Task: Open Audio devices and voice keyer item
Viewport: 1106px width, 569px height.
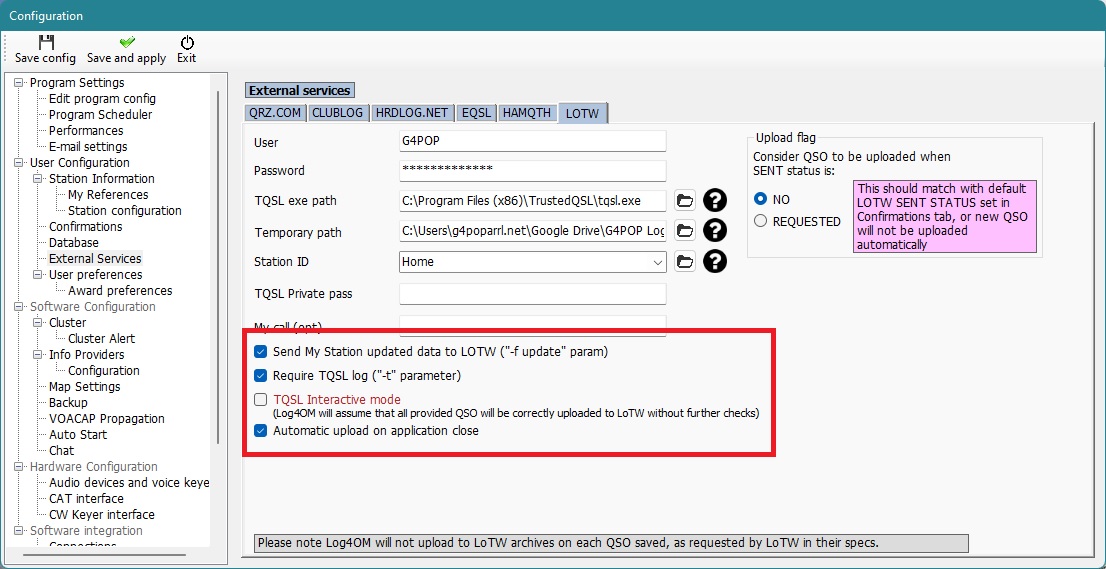Action: point(129,483)
